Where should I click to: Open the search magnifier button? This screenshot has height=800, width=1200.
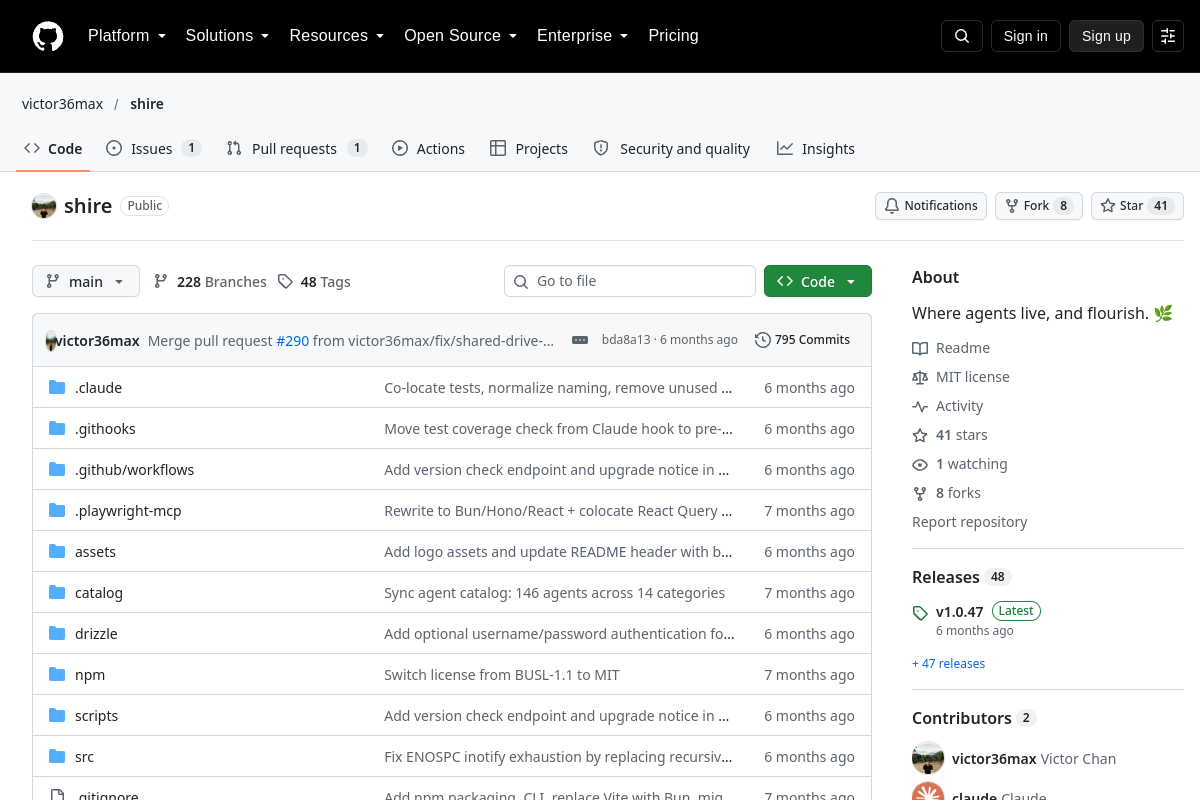click(962, 36)
